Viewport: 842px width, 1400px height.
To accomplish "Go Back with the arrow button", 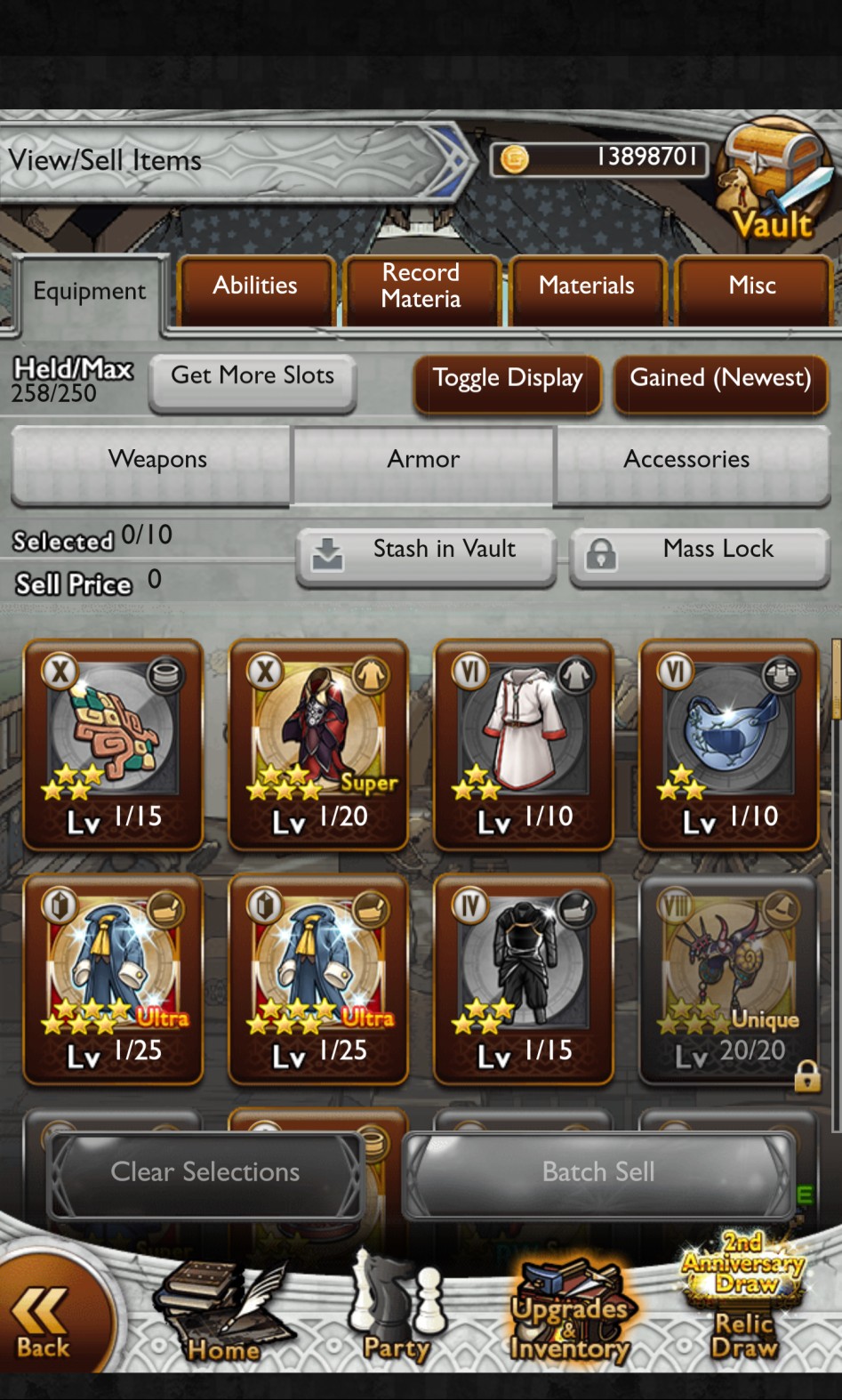I will [49, 1321].
